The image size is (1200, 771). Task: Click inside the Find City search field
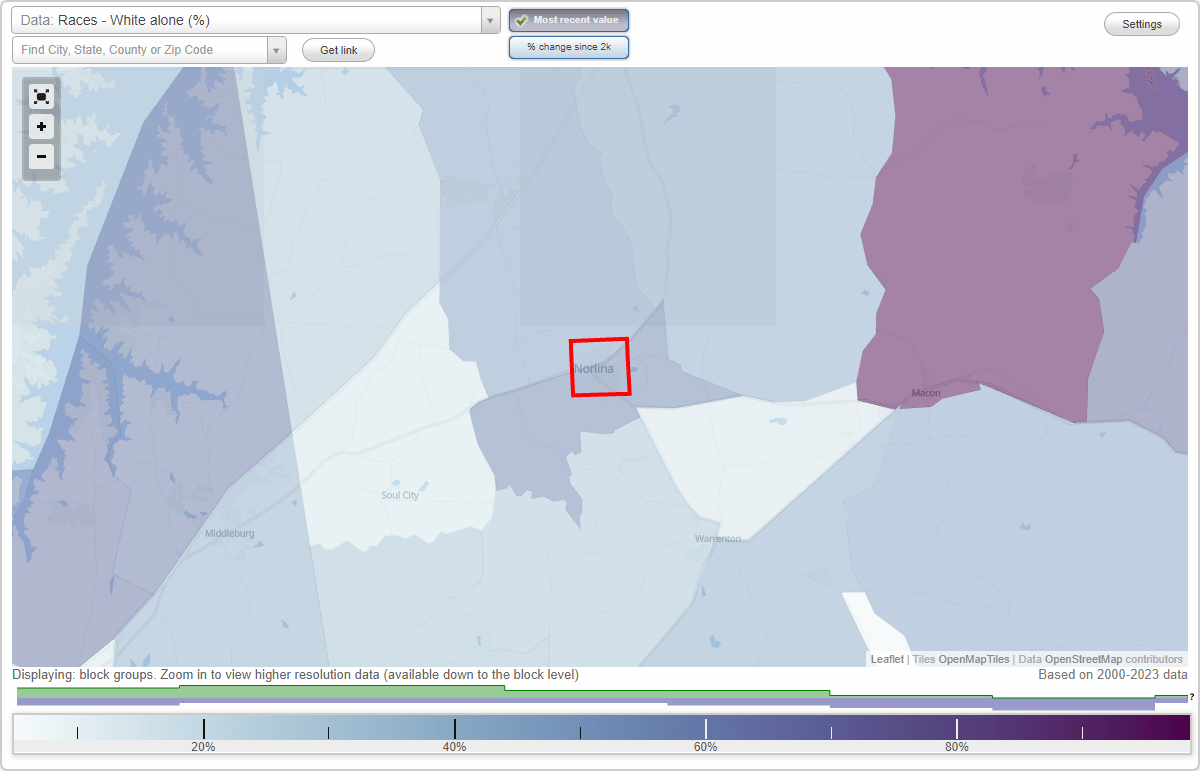(x=140, y=49)
